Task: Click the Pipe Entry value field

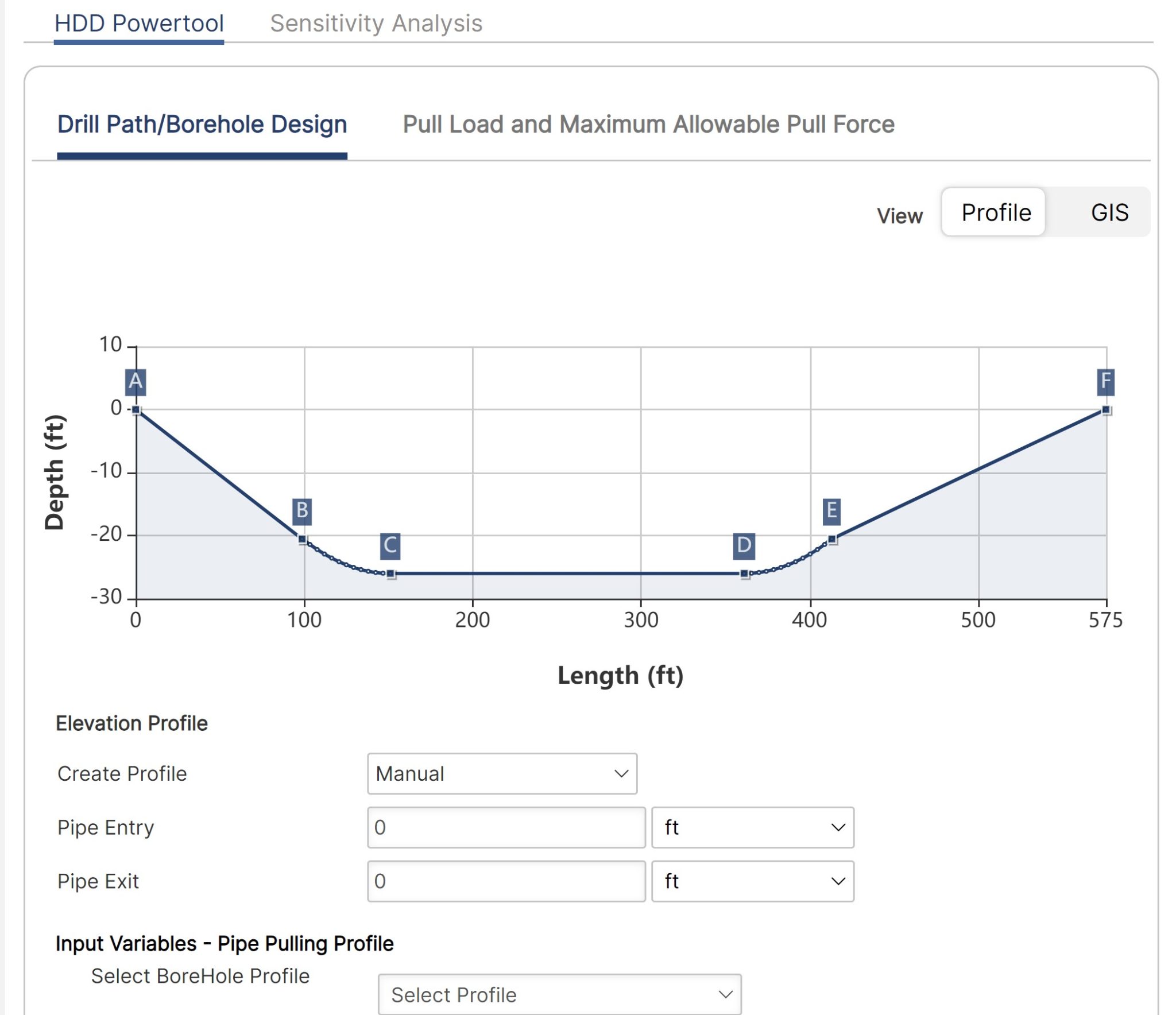Action: (505, 827)
